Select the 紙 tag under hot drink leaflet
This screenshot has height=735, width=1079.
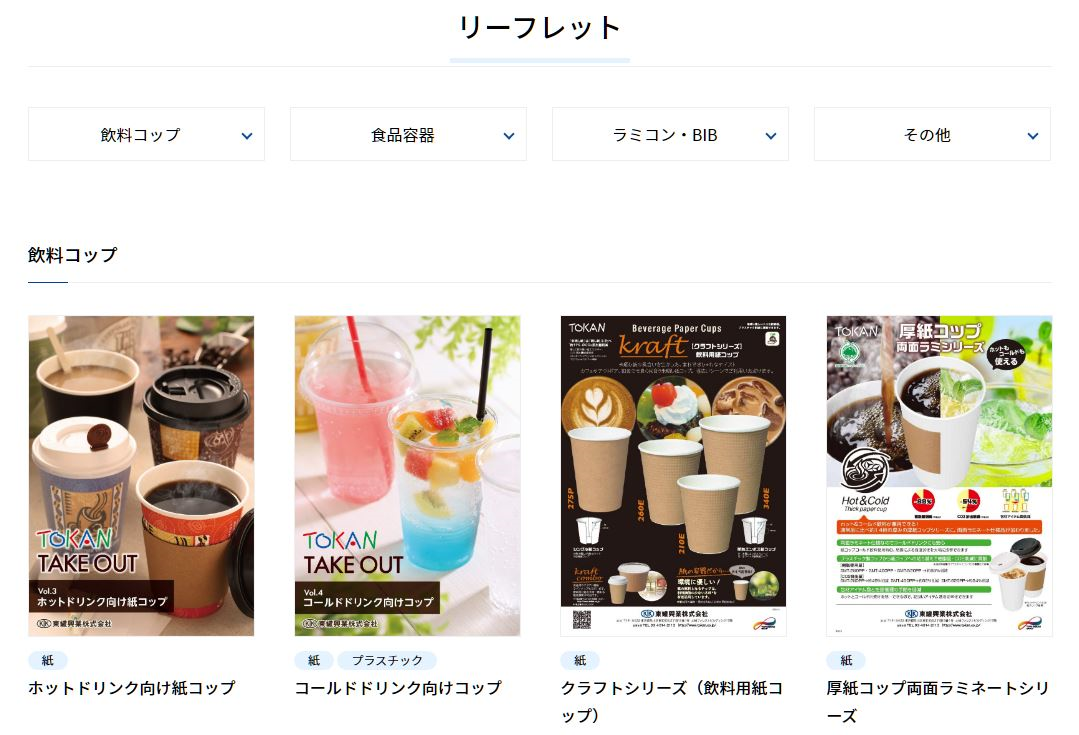[47, 661]
